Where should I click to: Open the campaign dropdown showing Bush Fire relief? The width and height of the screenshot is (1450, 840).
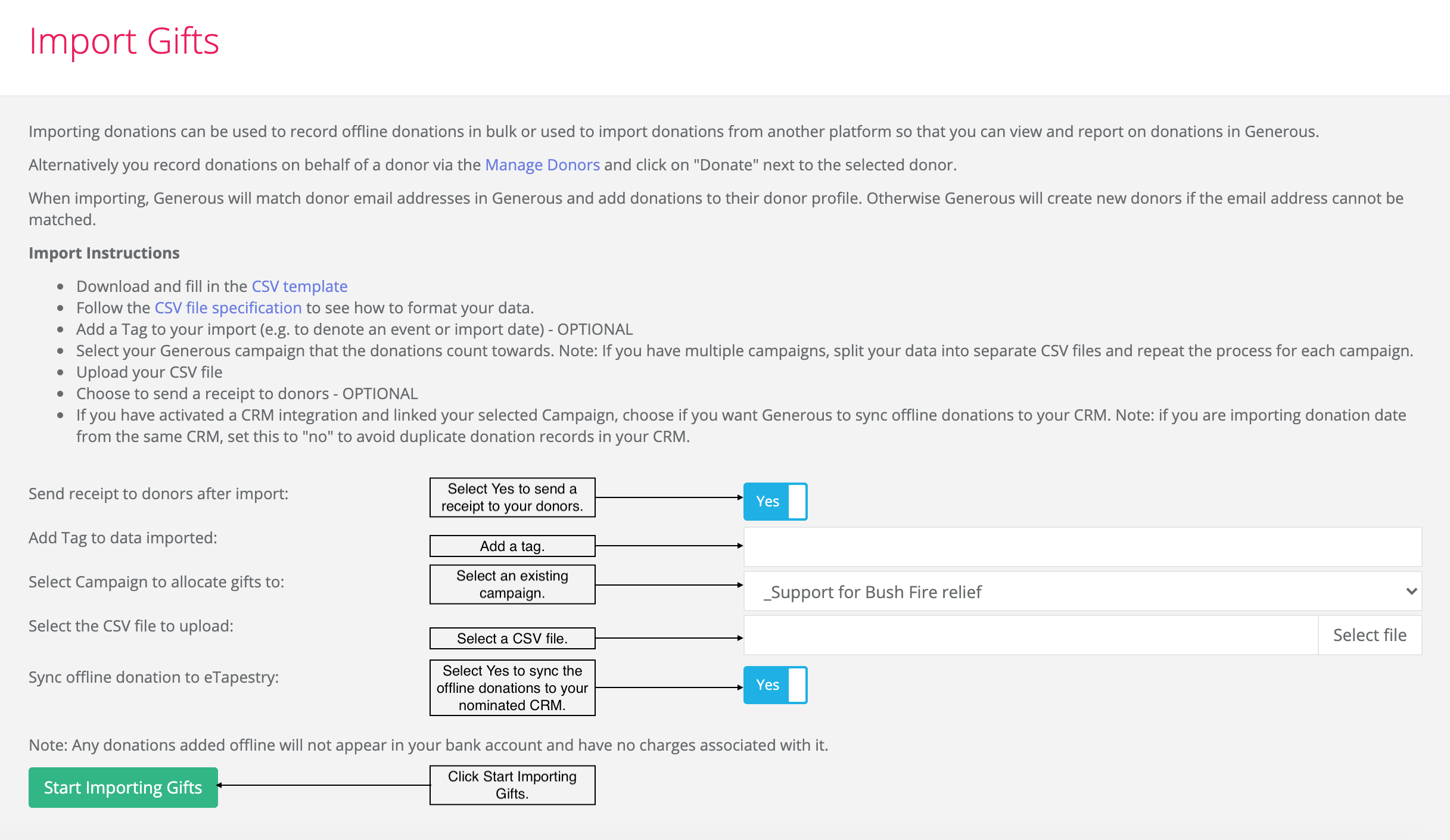point(1082,592)
